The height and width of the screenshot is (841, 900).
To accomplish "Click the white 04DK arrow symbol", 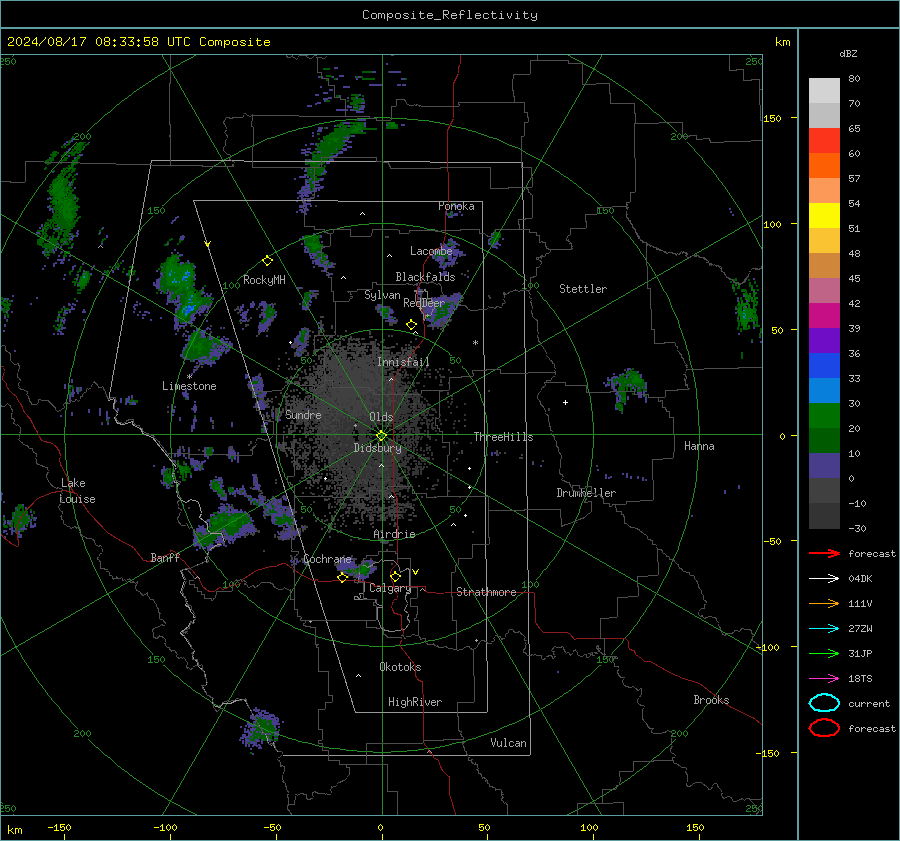I will coord(824,579).
